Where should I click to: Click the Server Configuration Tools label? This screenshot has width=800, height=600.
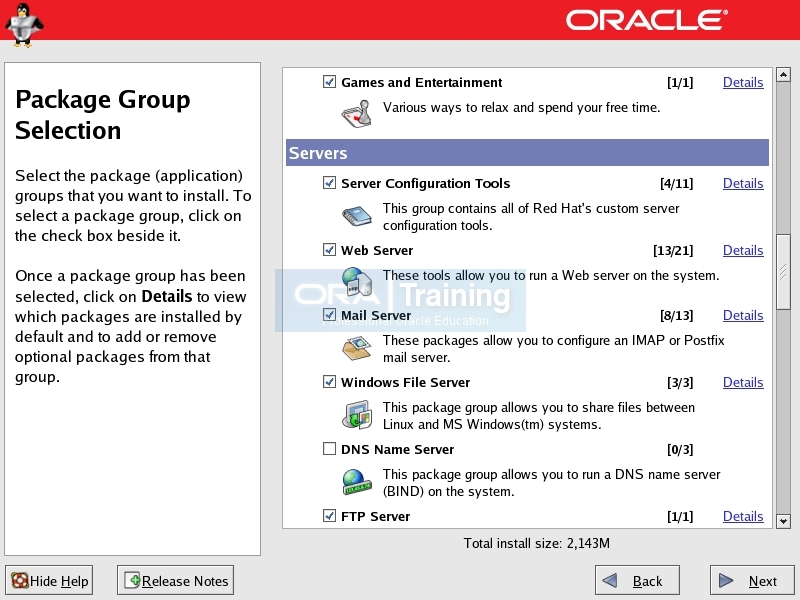coord(426,183)
